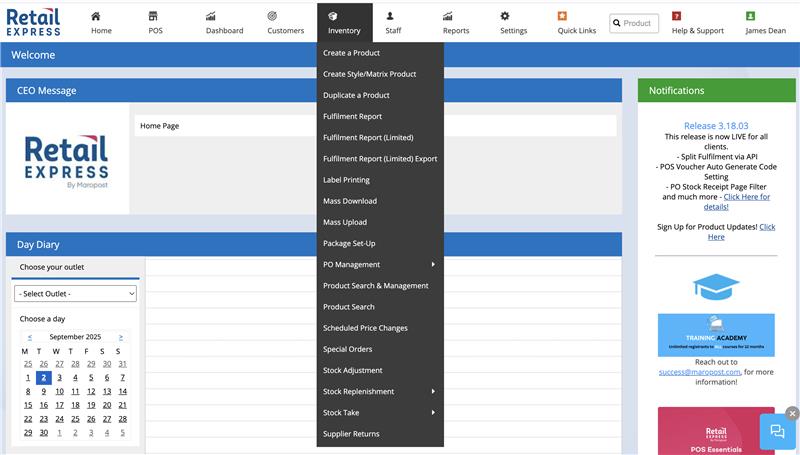Select September 14 in the calendar
This screenshot has width=800, height=455.
tap(123, 392)
